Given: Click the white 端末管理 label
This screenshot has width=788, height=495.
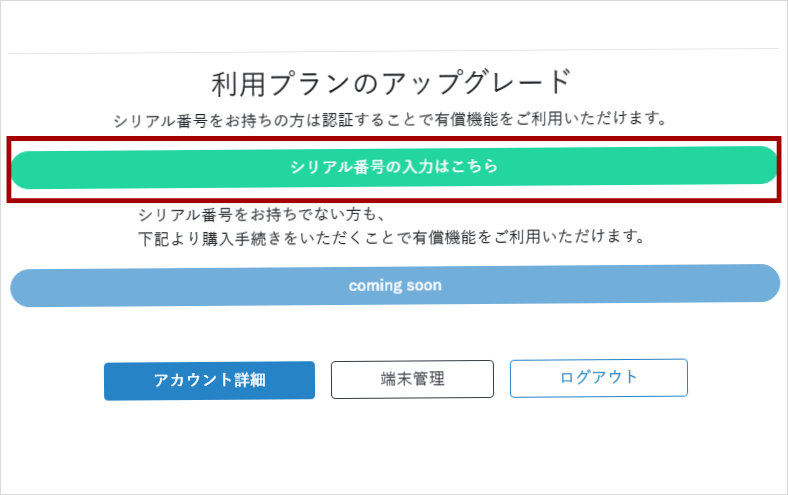Looking at the screenshot, I should click(412, 379).
